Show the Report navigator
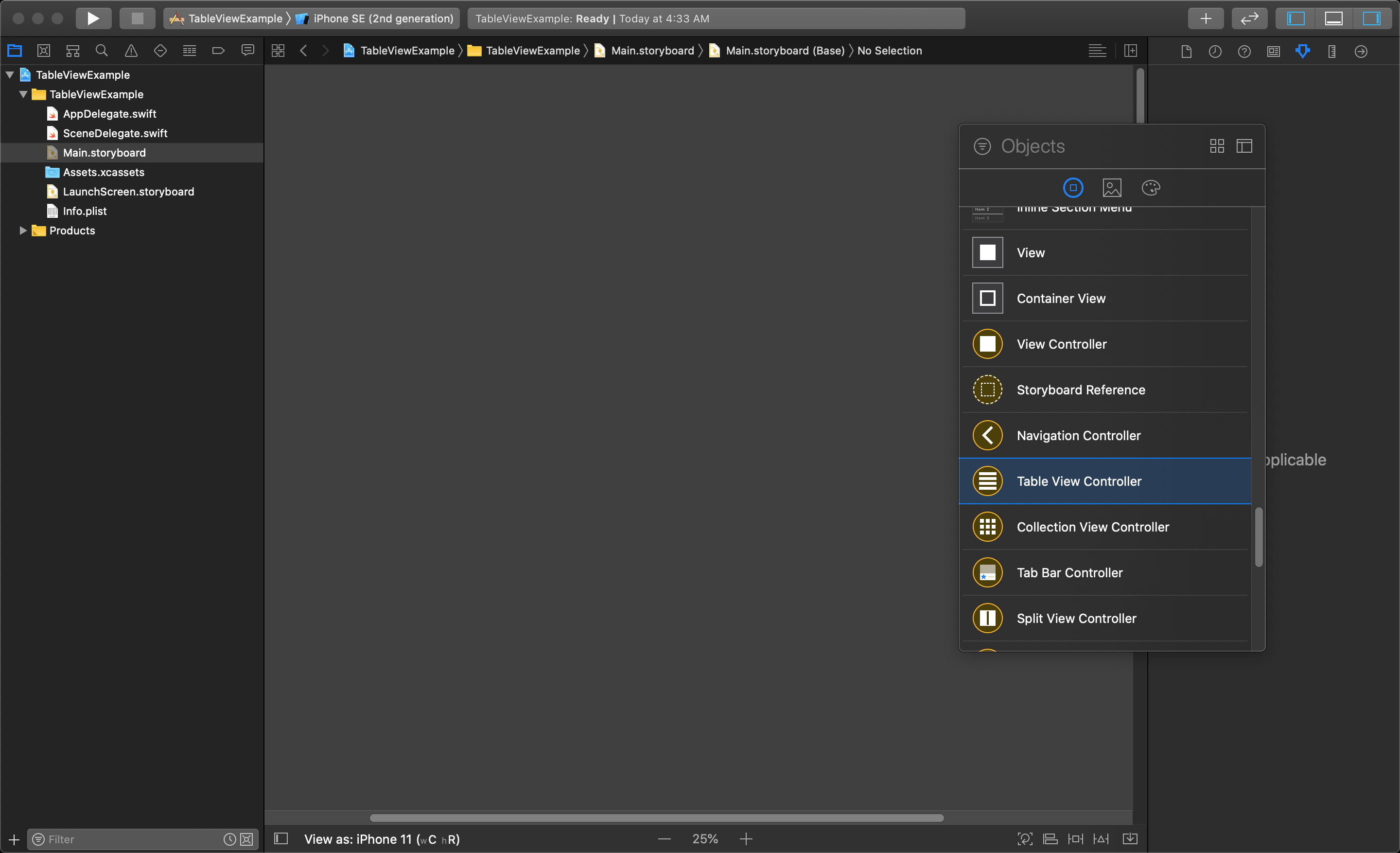The height and width of the screenshot is (853, 1400). point(248,51)
